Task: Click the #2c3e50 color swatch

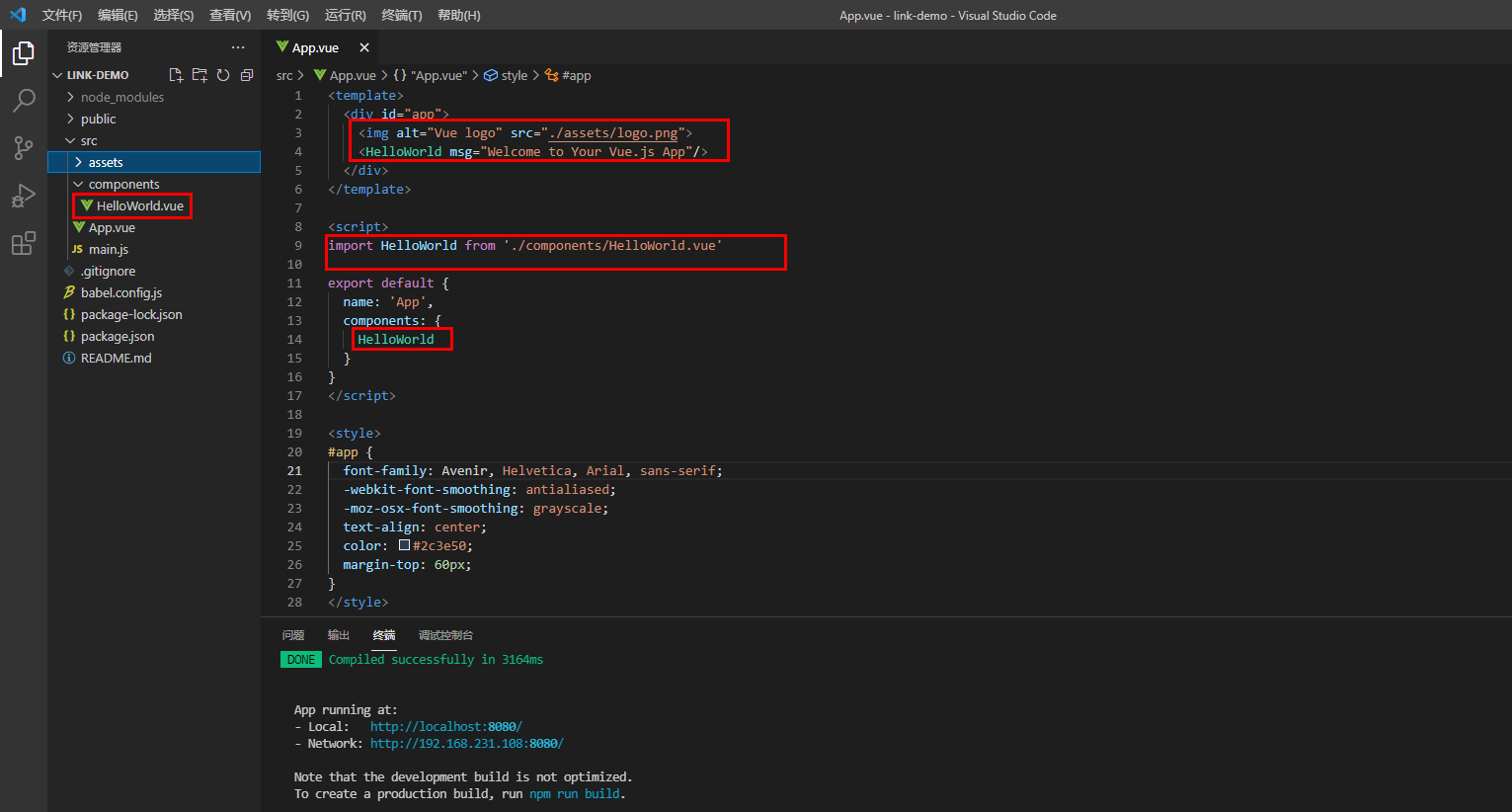Action: 404,545
